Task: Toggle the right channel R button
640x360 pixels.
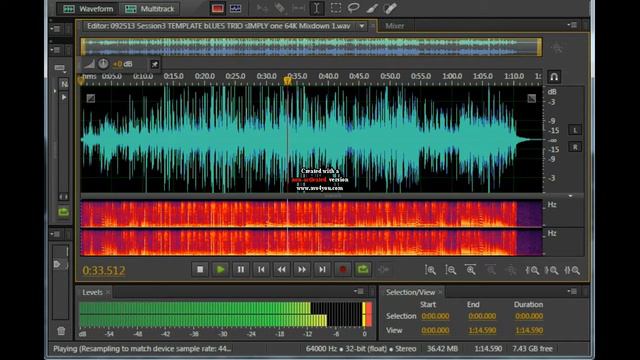Action: 575,147
